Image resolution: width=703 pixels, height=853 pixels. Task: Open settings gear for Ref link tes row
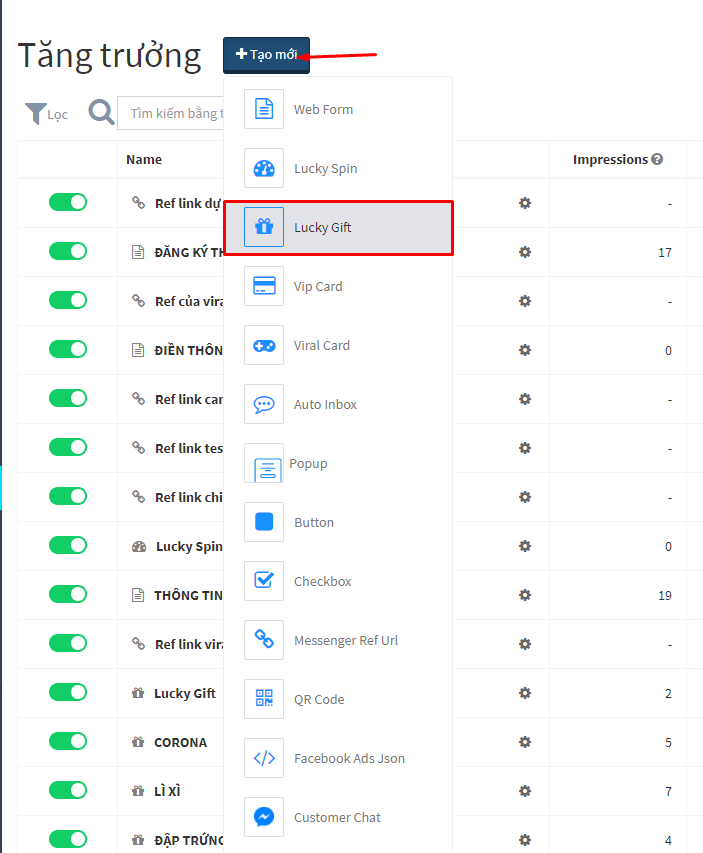[525, 448]
